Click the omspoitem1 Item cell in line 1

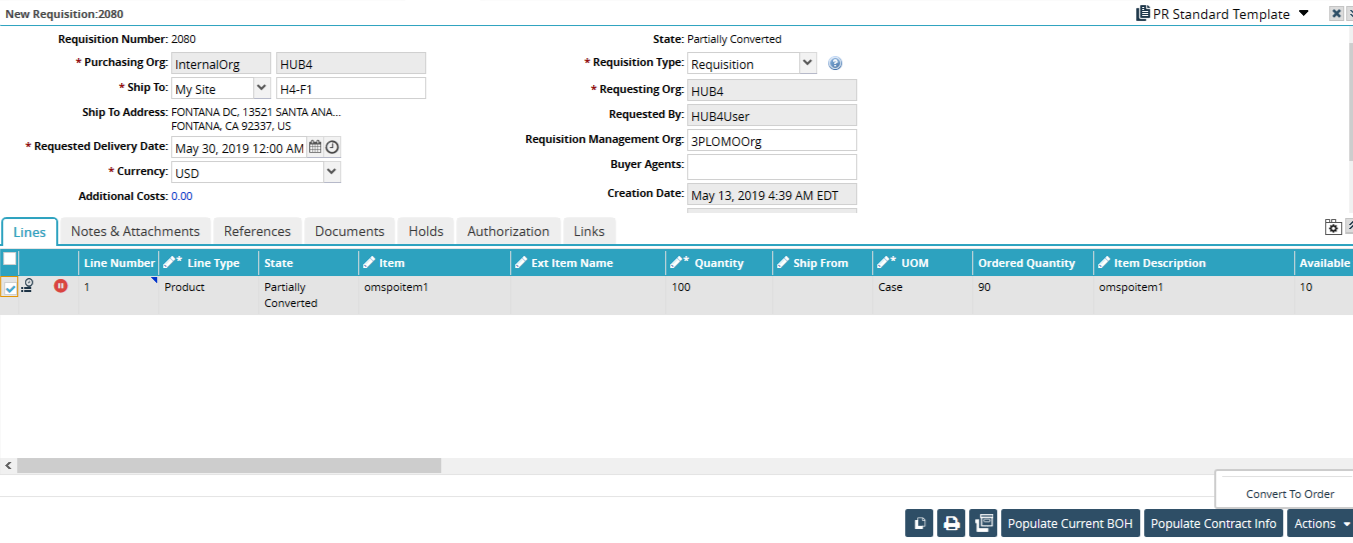pos(435,295)
